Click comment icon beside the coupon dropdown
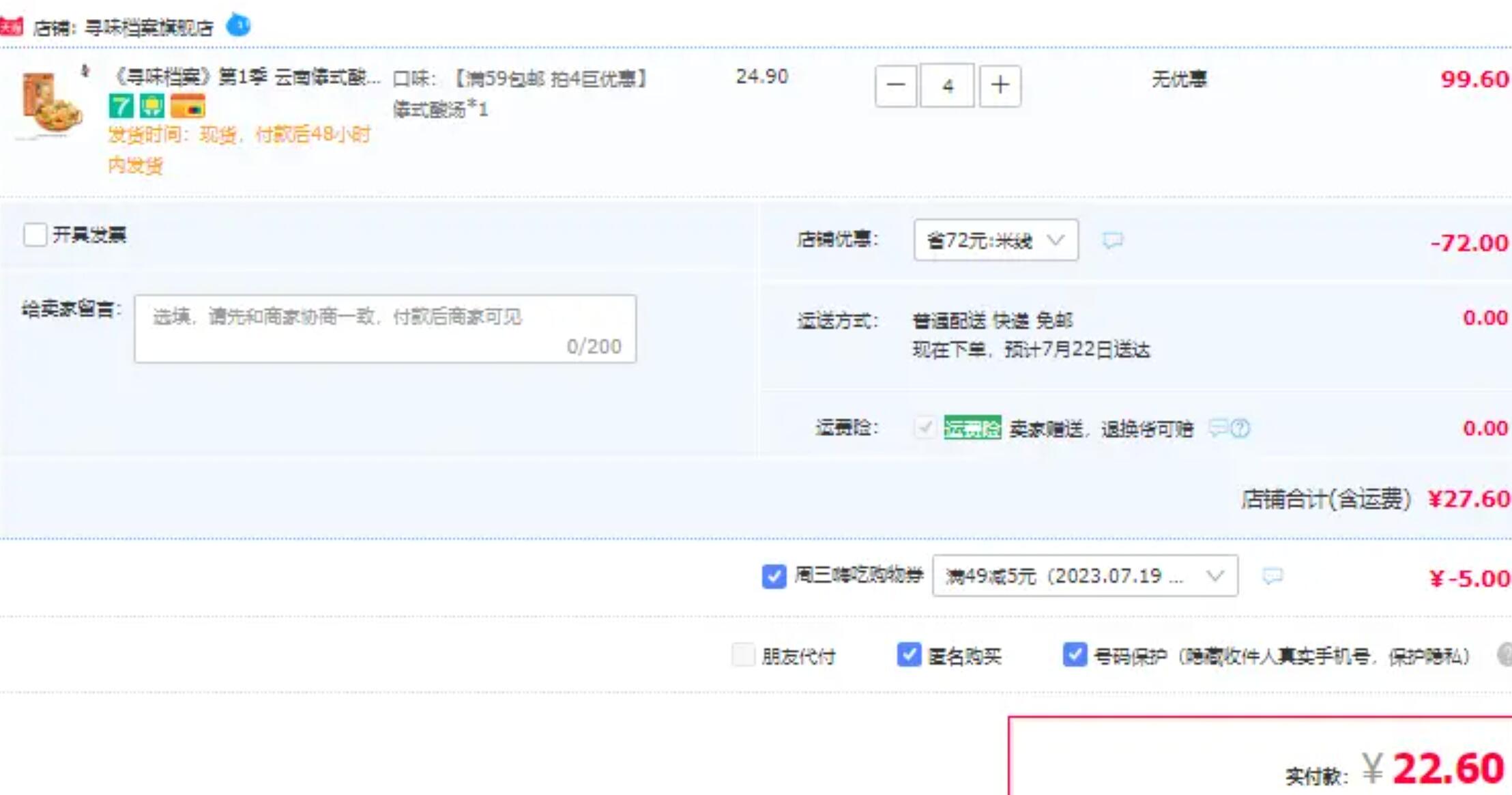Image resolution: width=1512 pixels, height=795 pixels. (x=1273, y=576)
